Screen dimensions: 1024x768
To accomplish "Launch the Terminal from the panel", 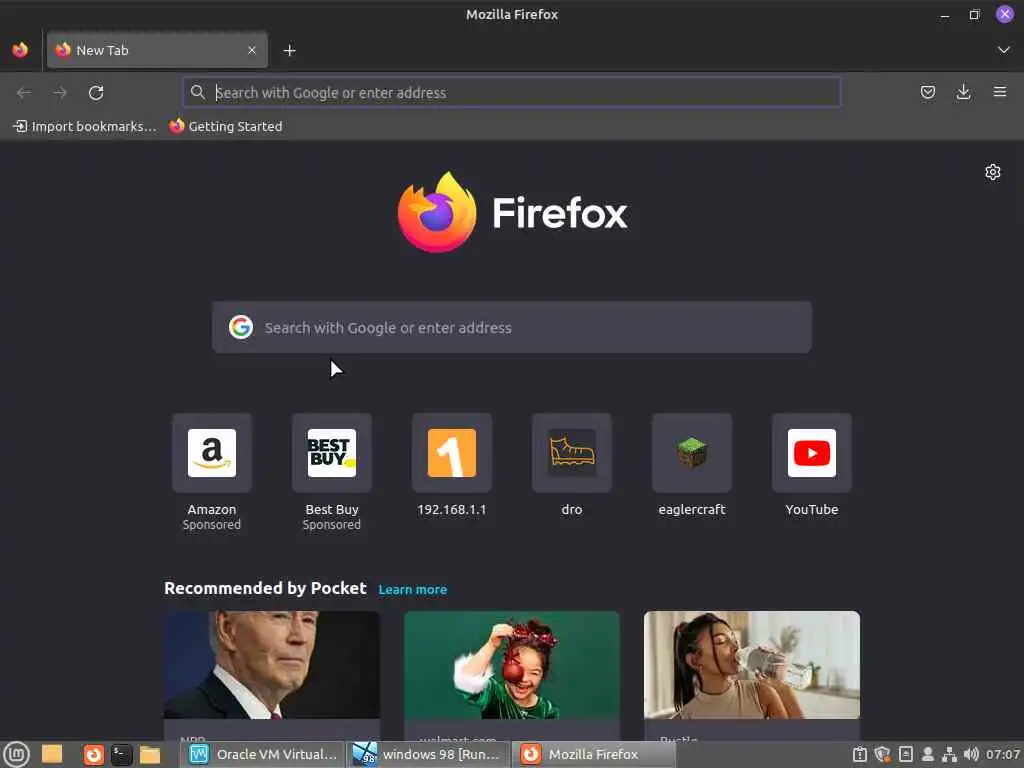I will pos(121,754).
